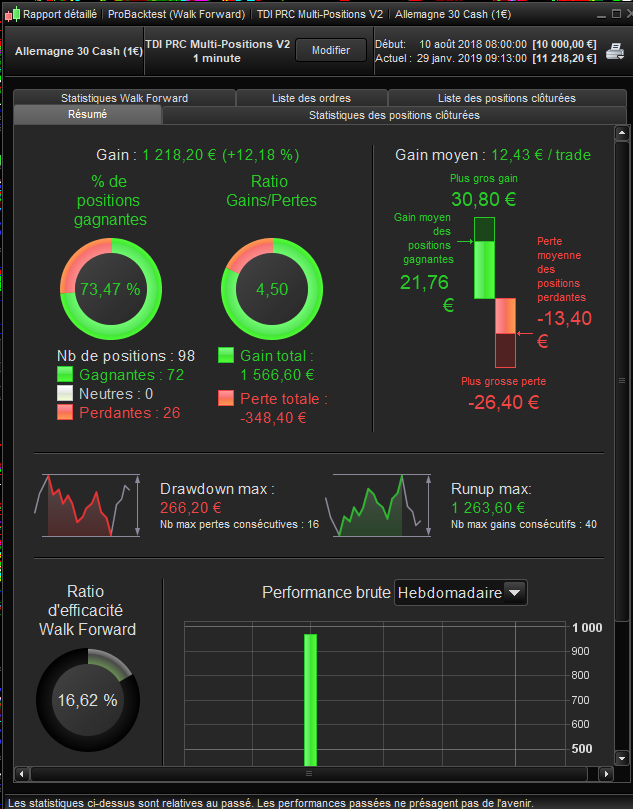Screen dimensions: 633x809
Task: Click 'Gagnantes : 72' label
Action: point(132,375)
